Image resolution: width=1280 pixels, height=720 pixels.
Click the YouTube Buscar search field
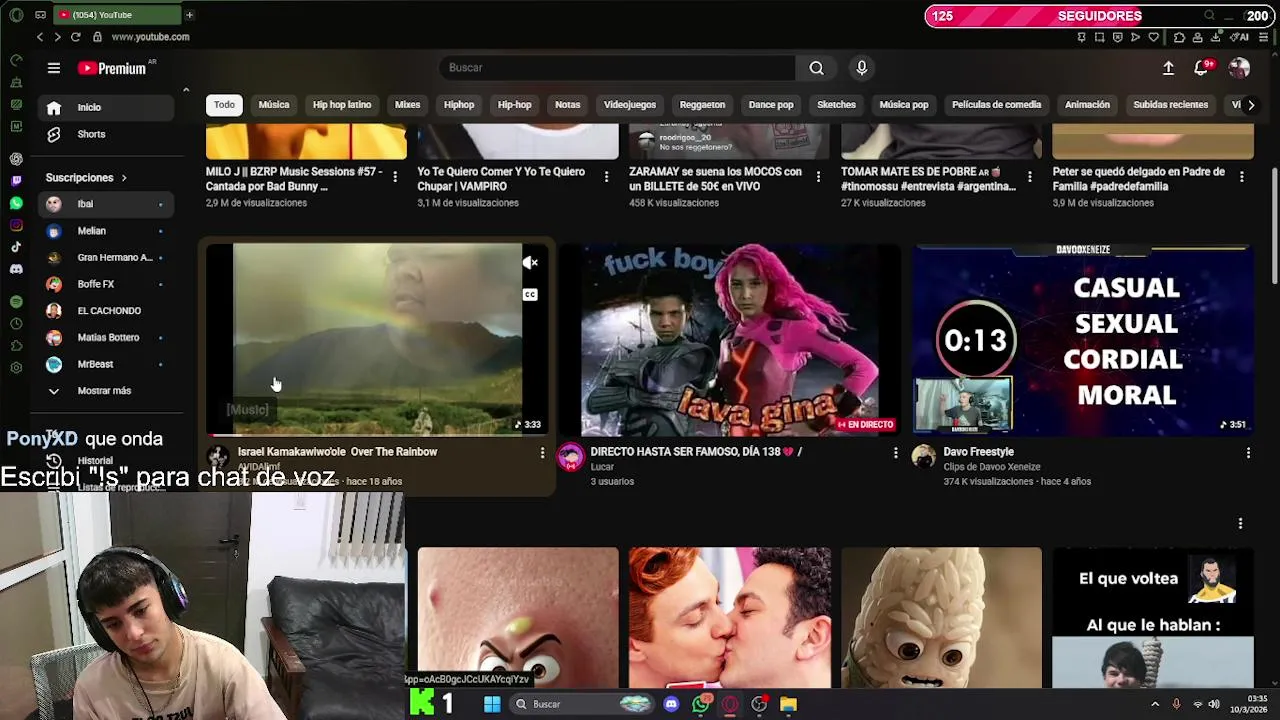point(617,68)
